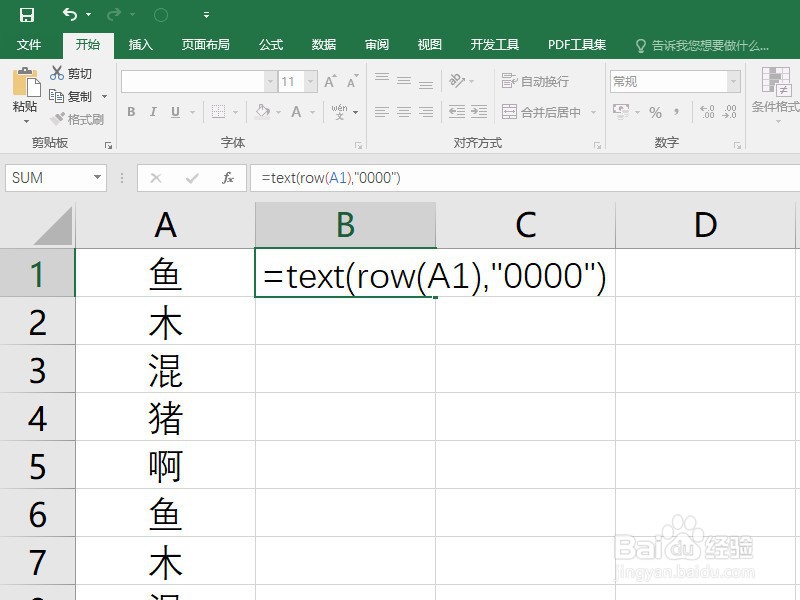The height and width of the screenshot is (600, 800).
Task: Open the 文件 menu tab
Action: pos(29,45)
